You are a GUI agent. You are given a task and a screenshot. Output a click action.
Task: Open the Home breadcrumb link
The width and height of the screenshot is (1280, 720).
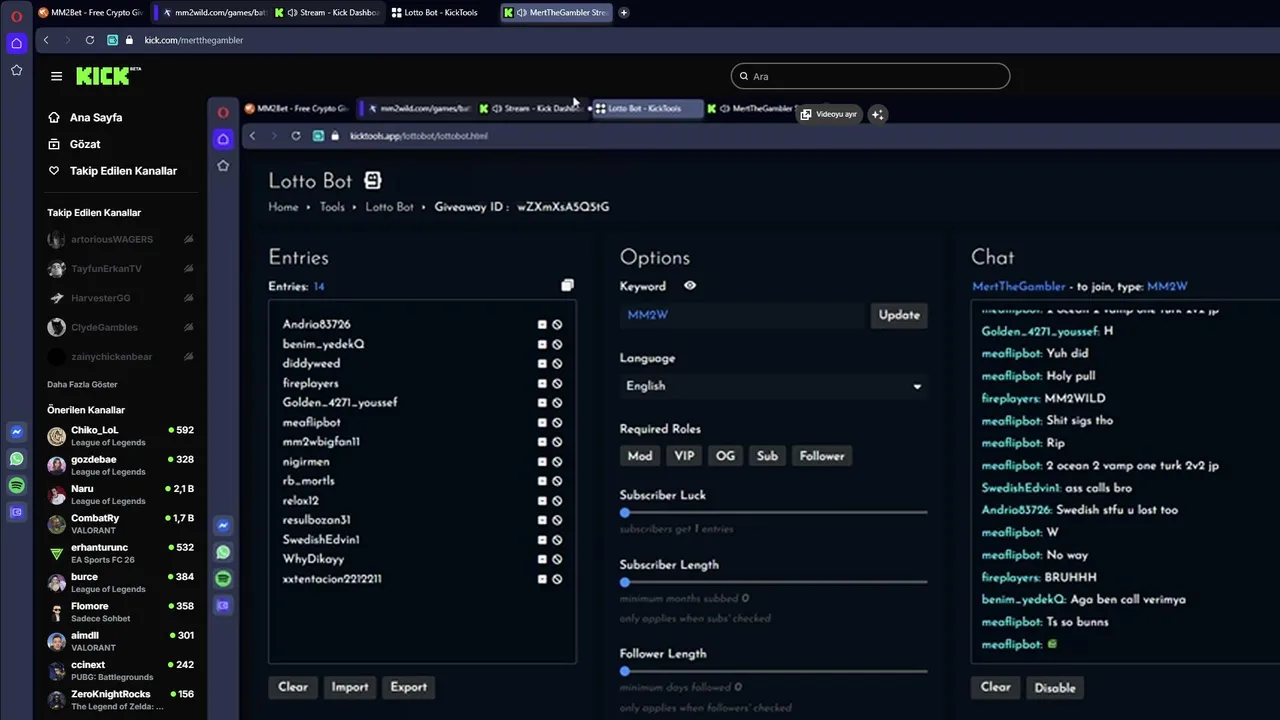(283, 207)
